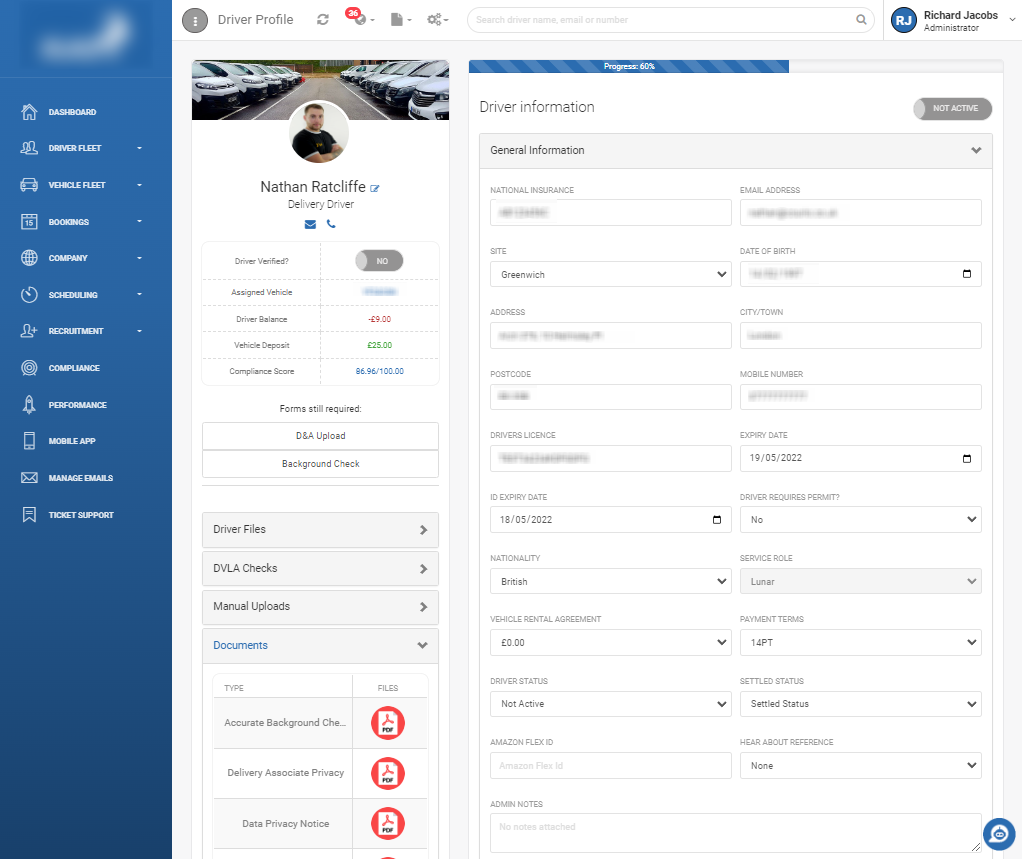
Task: Open the documents icon dropdown in the header
Action: (x=399, y=19)
